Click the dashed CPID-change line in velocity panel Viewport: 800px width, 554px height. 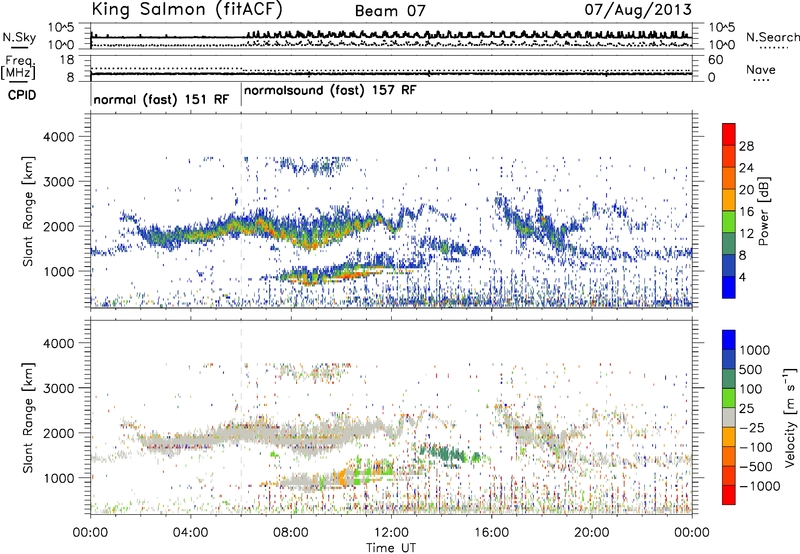click(x=241, y=418)
